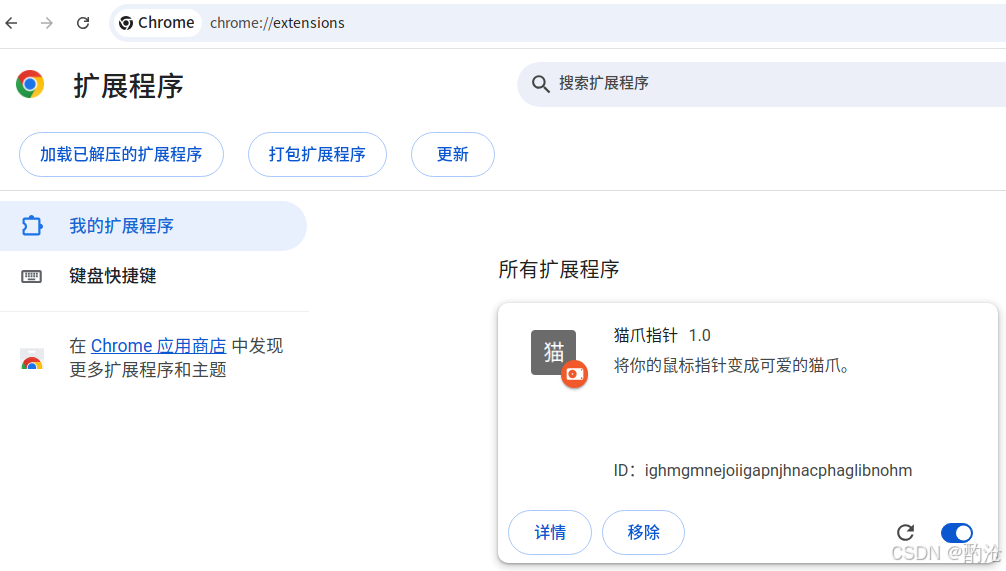
Task: Click the 更新 button
Action: (452, 155)
